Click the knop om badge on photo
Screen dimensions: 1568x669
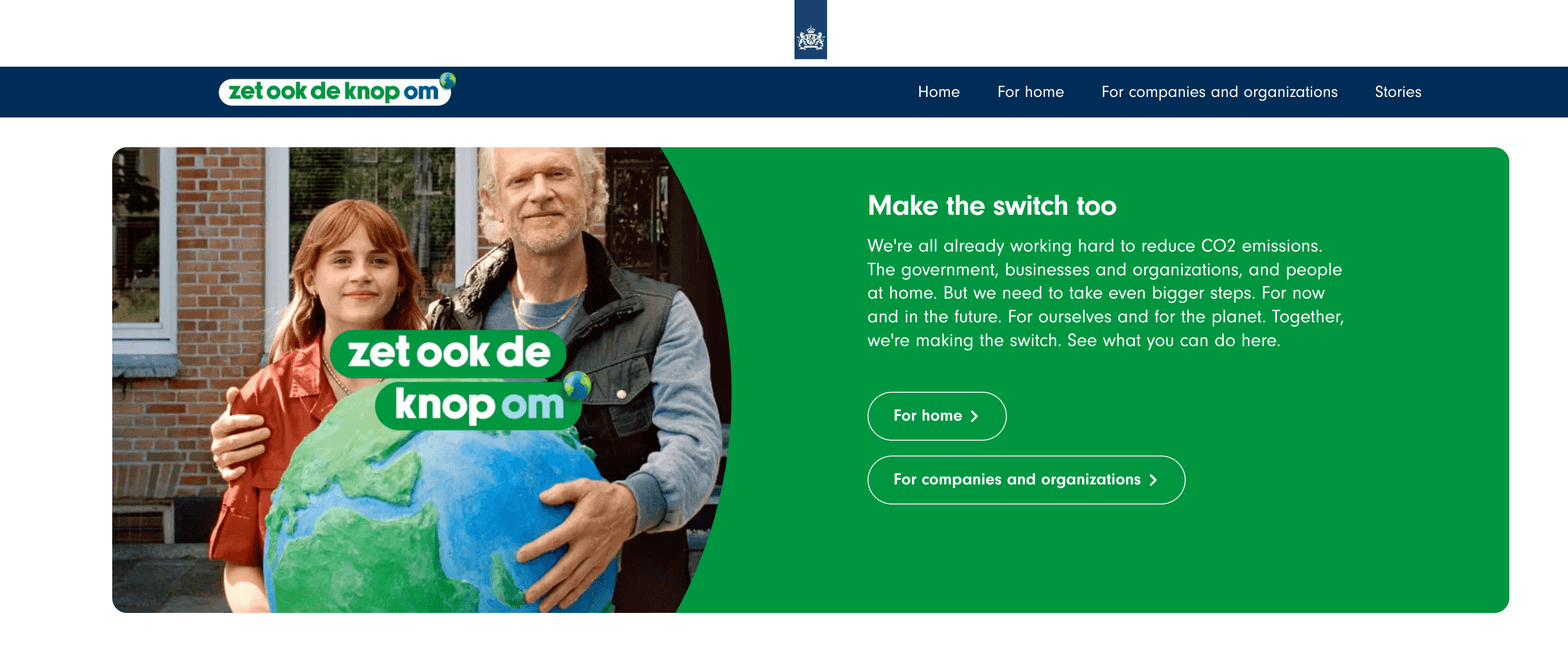pyautogui.click(x=478, y=405)
